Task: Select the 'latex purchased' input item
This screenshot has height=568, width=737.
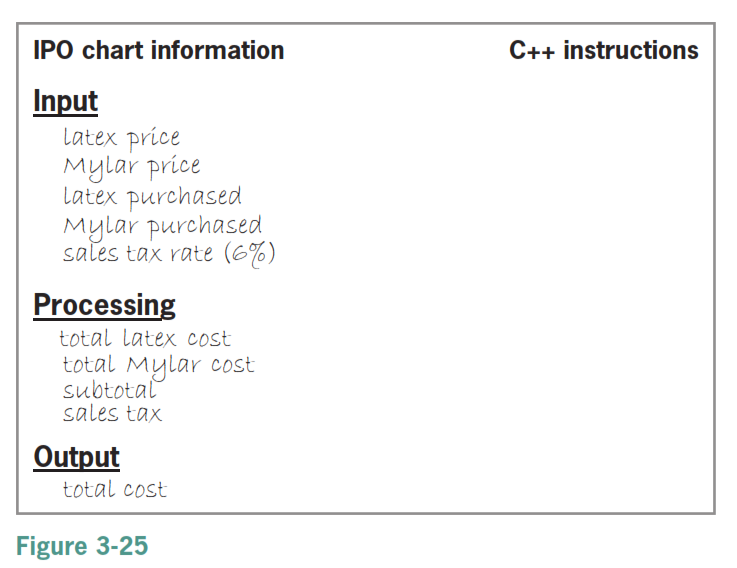Action: (x=153, y=197)
